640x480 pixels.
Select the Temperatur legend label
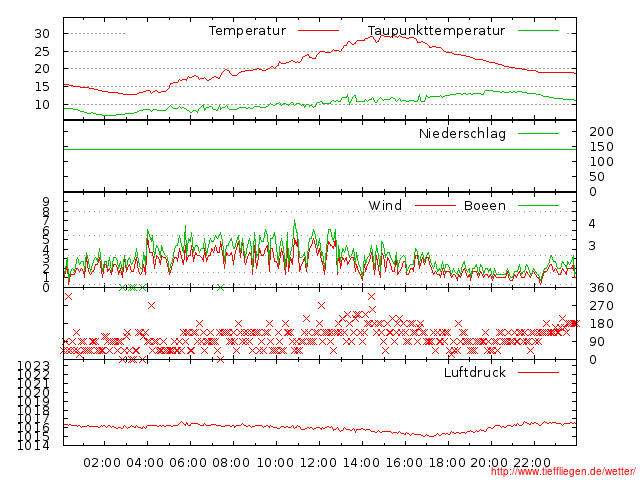coord(247,31)
